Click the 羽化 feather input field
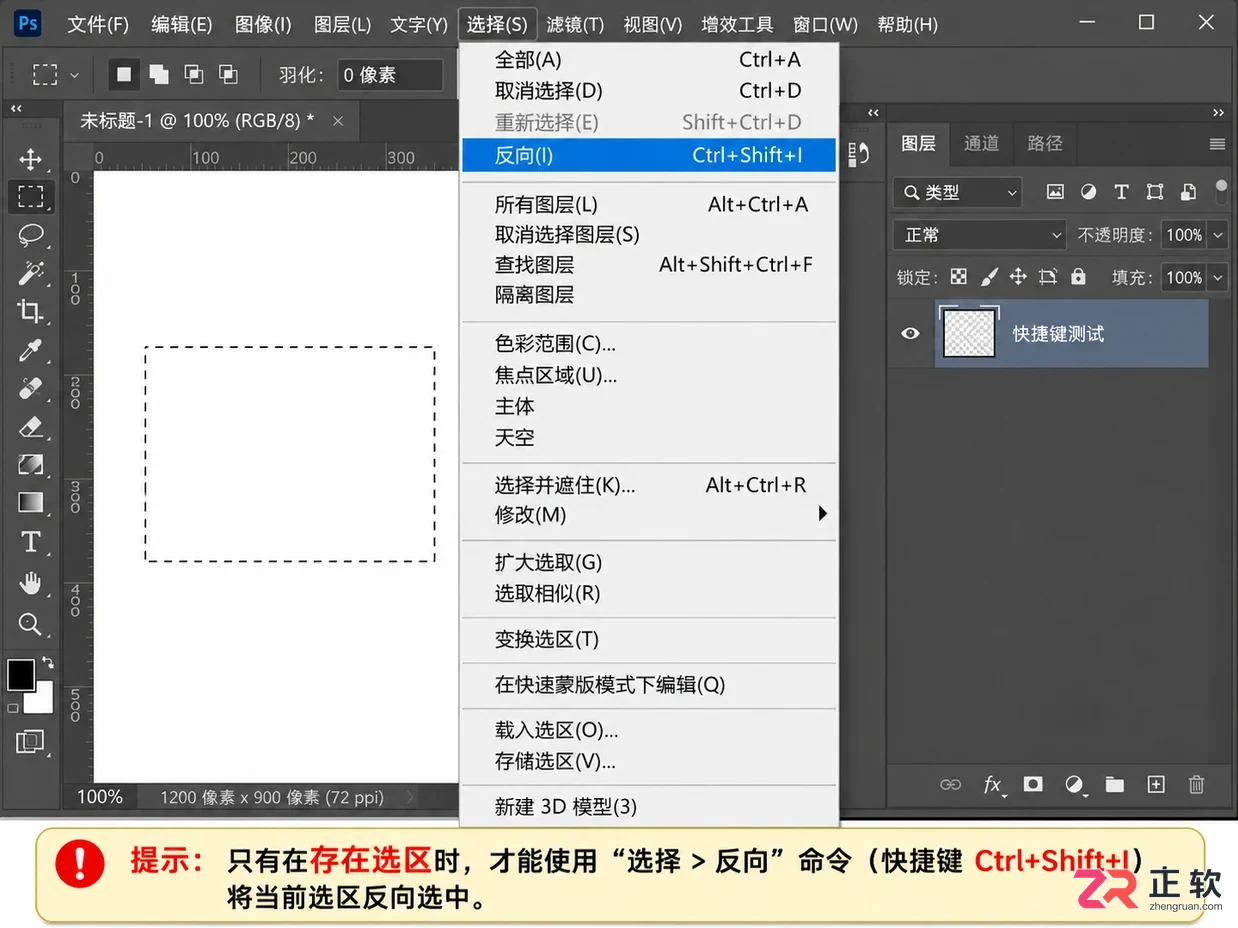1238x928 pixels. [x=389, y=75]
